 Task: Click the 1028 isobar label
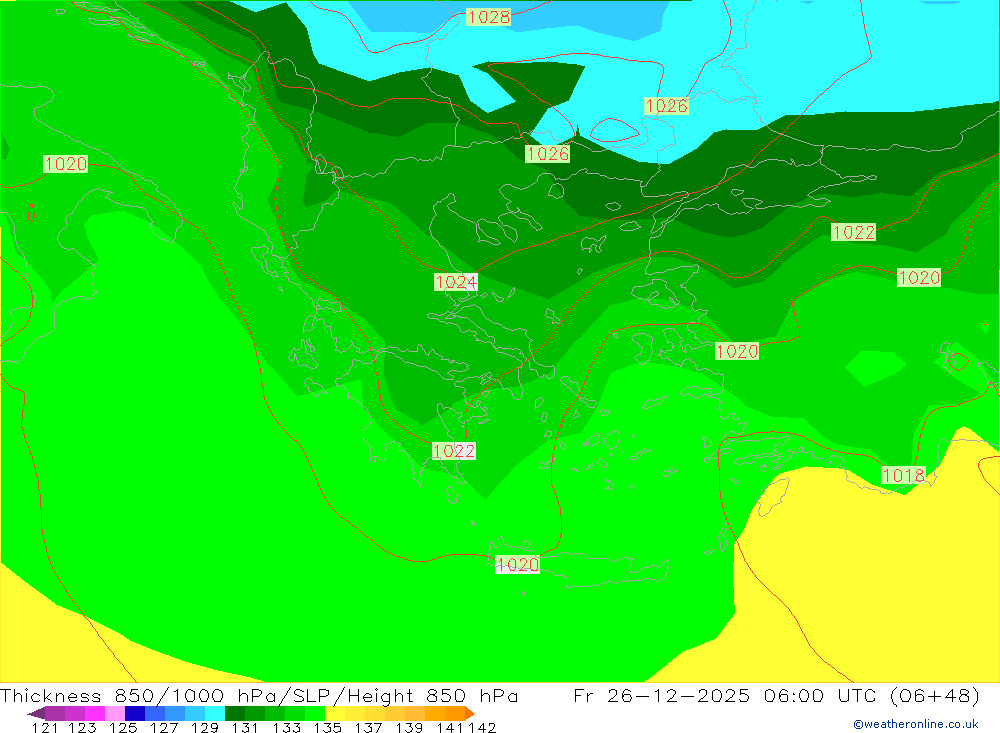tap(489, 17)
